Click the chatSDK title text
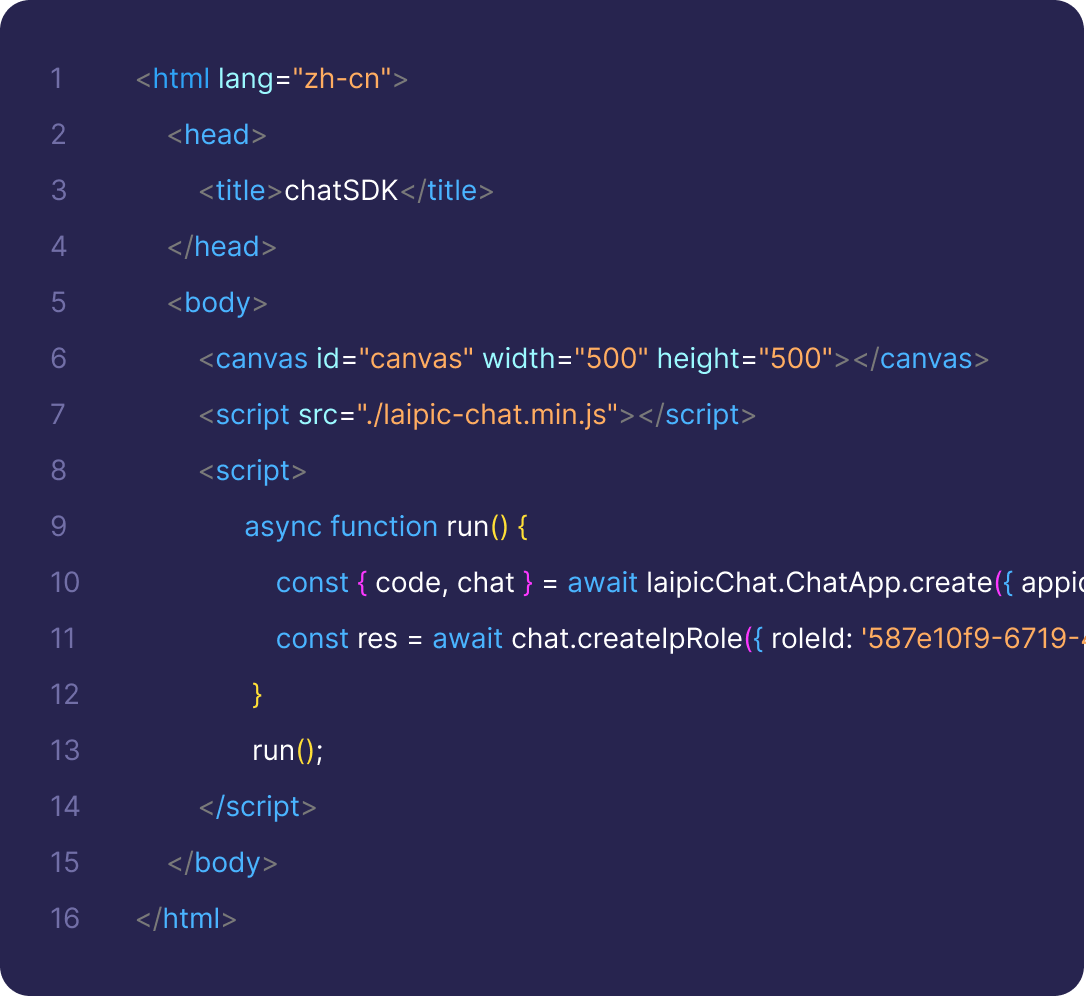 coord(341,191)
